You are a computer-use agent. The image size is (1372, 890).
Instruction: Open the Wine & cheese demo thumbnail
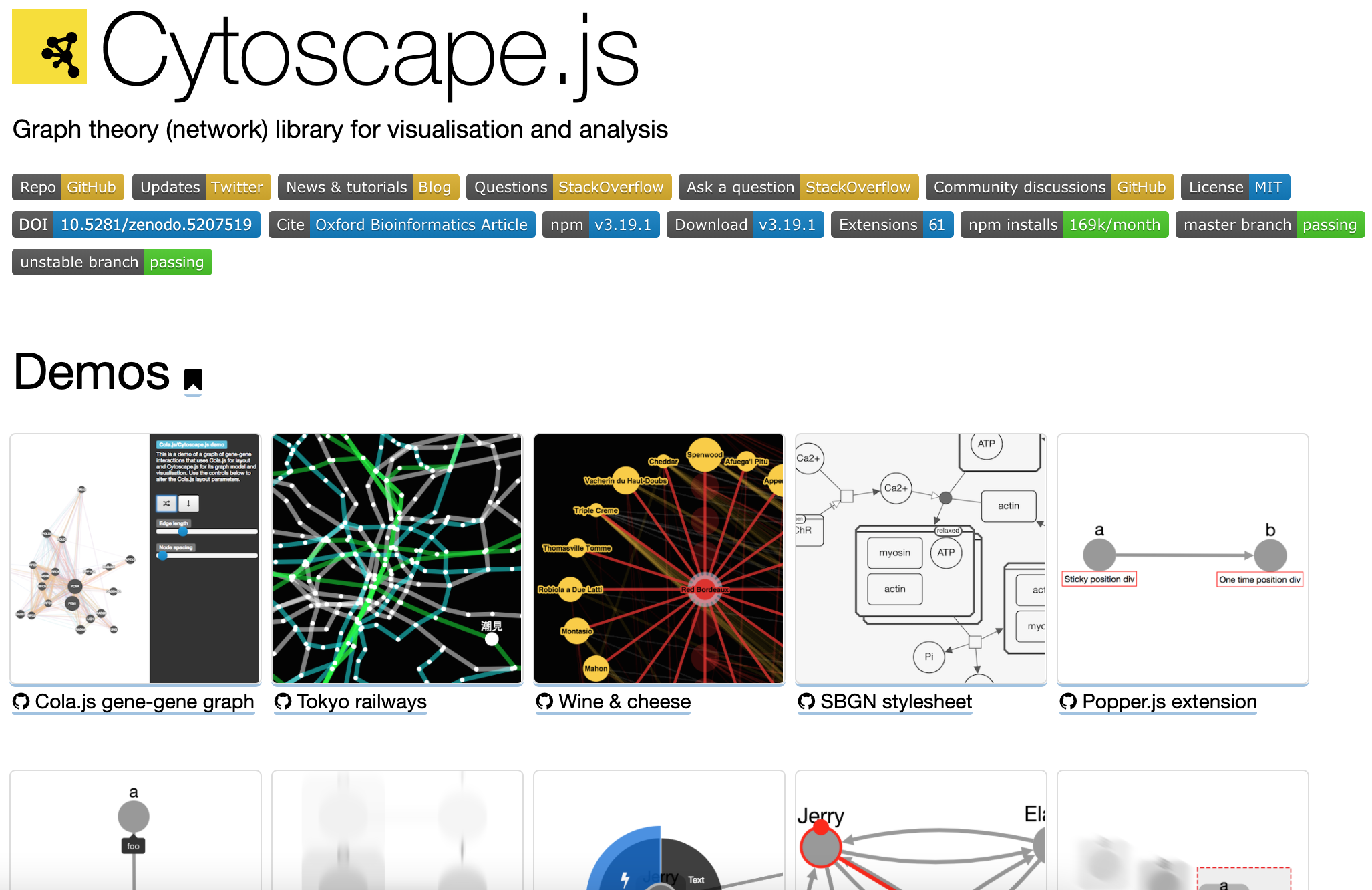[x=659, y=559]
